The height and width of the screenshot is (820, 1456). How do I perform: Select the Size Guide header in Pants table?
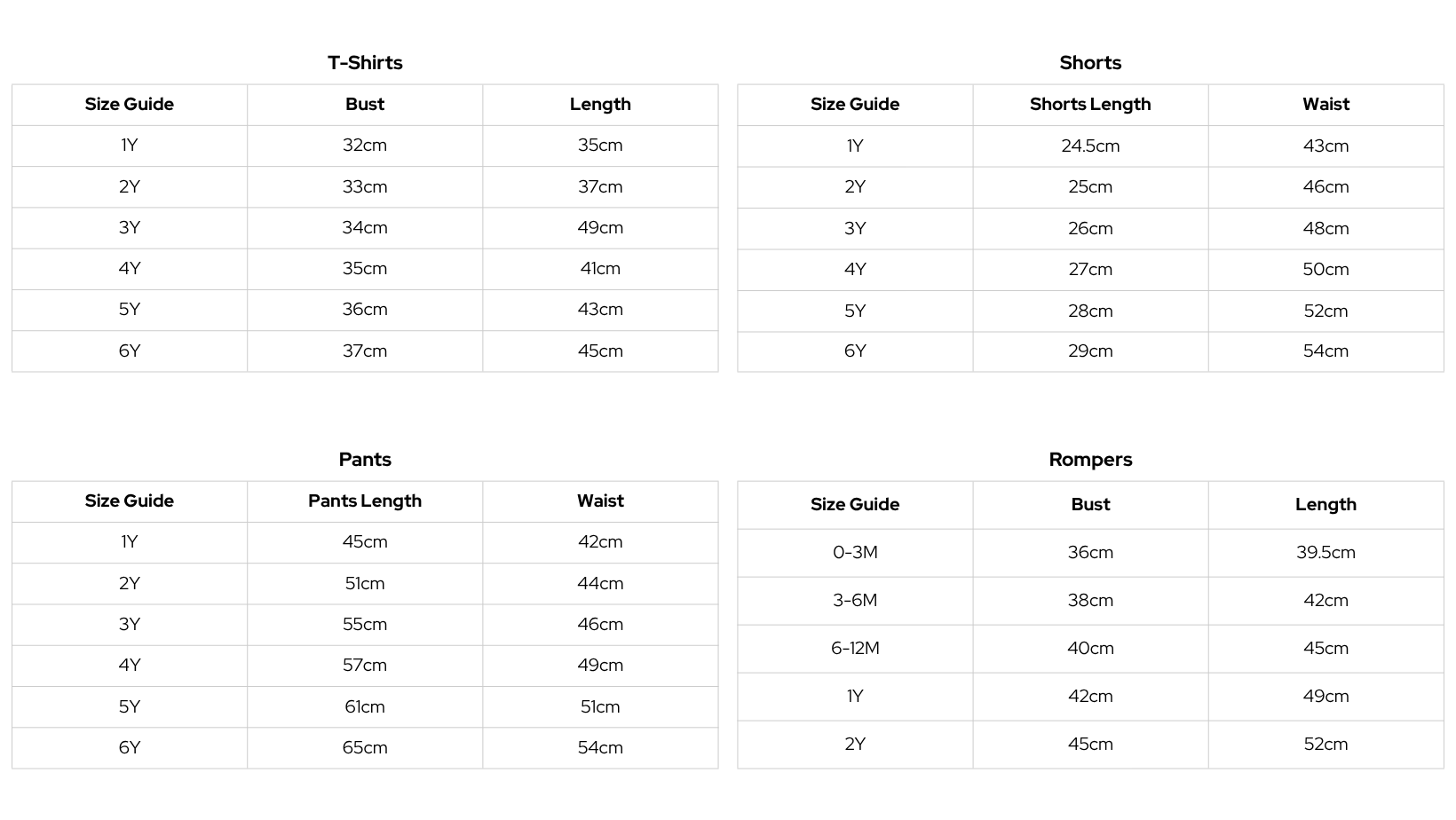(x=130, y=501)
